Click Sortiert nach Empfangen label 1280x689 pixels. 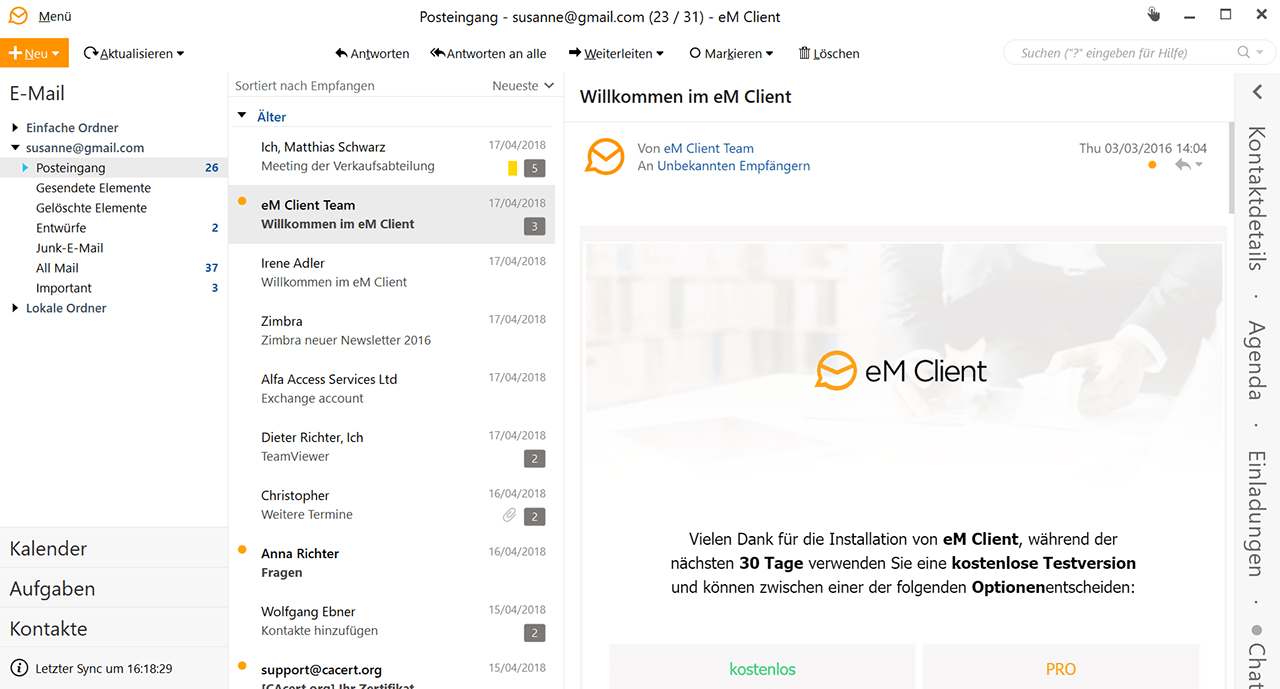(x=305, y=86)
